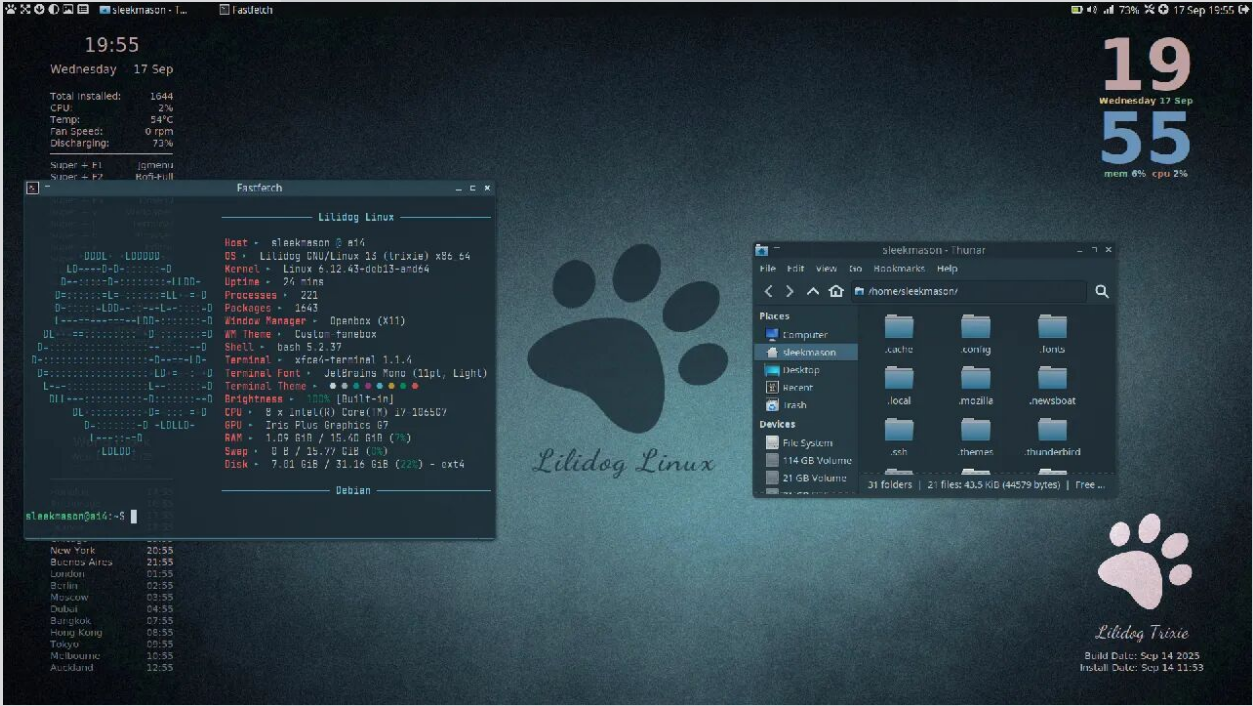The height and width of the screenshot is (706, 1253).
Task: Click the 'Lilidog Linux' header in Fastfetch
Action: (x=356, y=217)
